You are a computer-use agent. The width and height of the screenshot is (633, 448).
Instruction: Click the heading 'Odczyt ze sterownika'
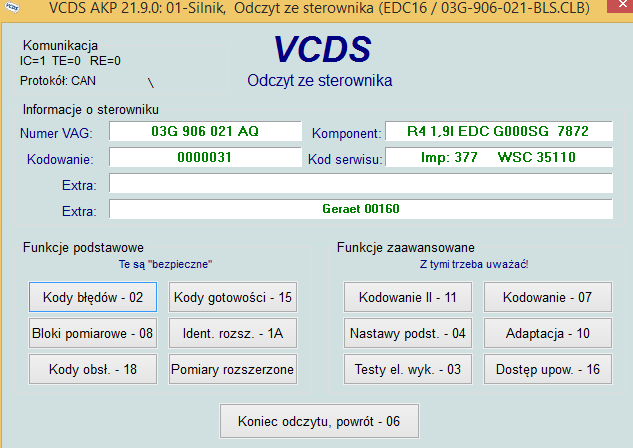320,81
